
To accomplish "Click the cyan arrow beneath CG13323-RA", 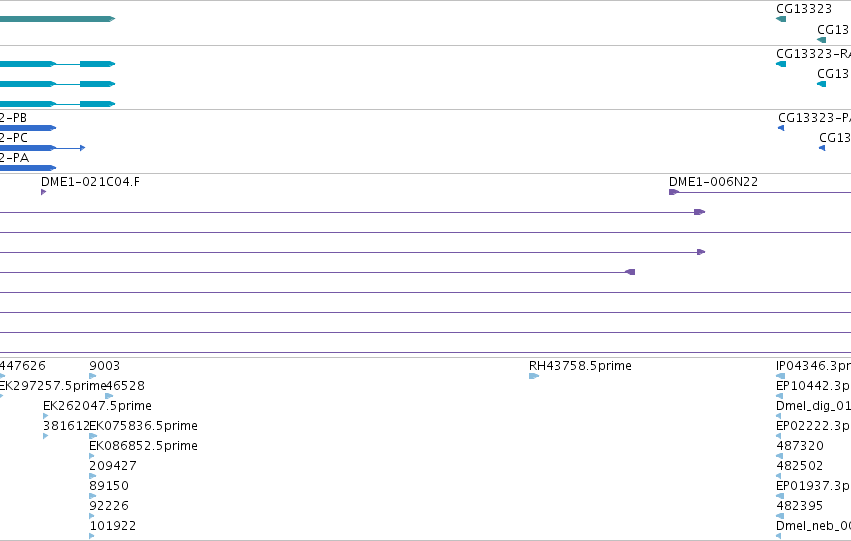I will click(x=781, y=64).
